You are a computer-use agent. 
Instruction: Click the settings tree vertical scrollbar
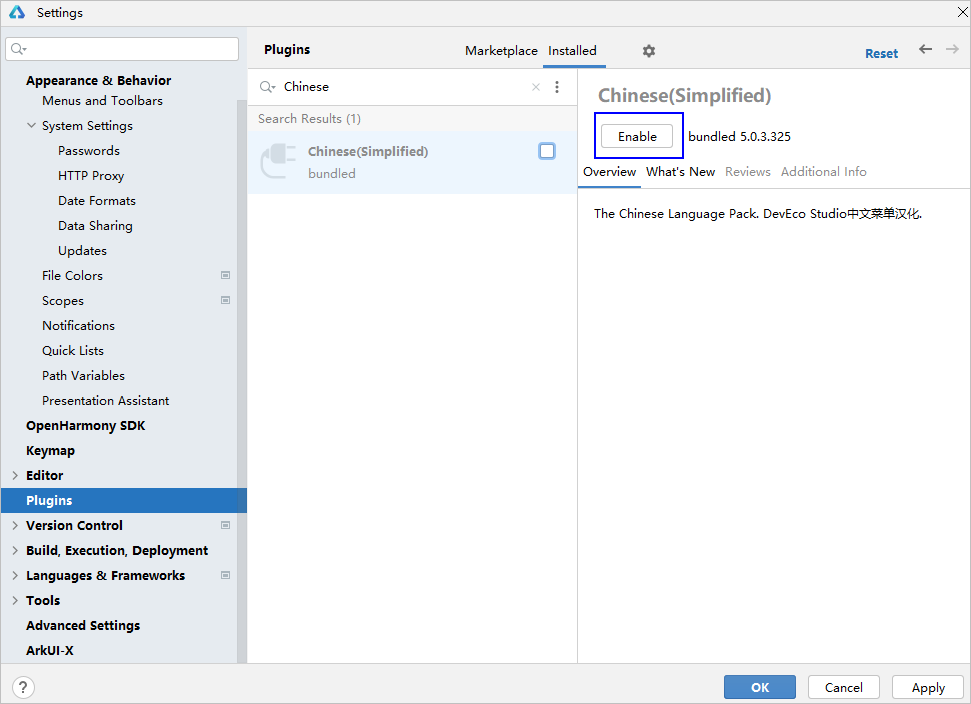pos(242,381)
